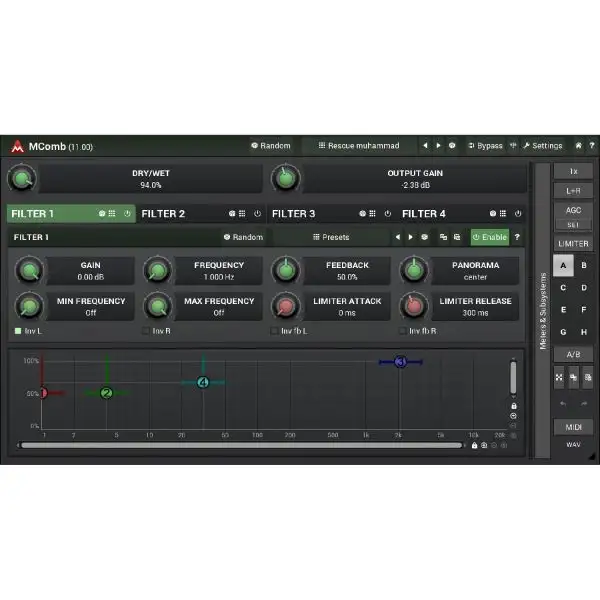The width and height of the screenshot is (600, 600).
Task: Enable the Inv R checkbox
Action: [x=146, y=330]
